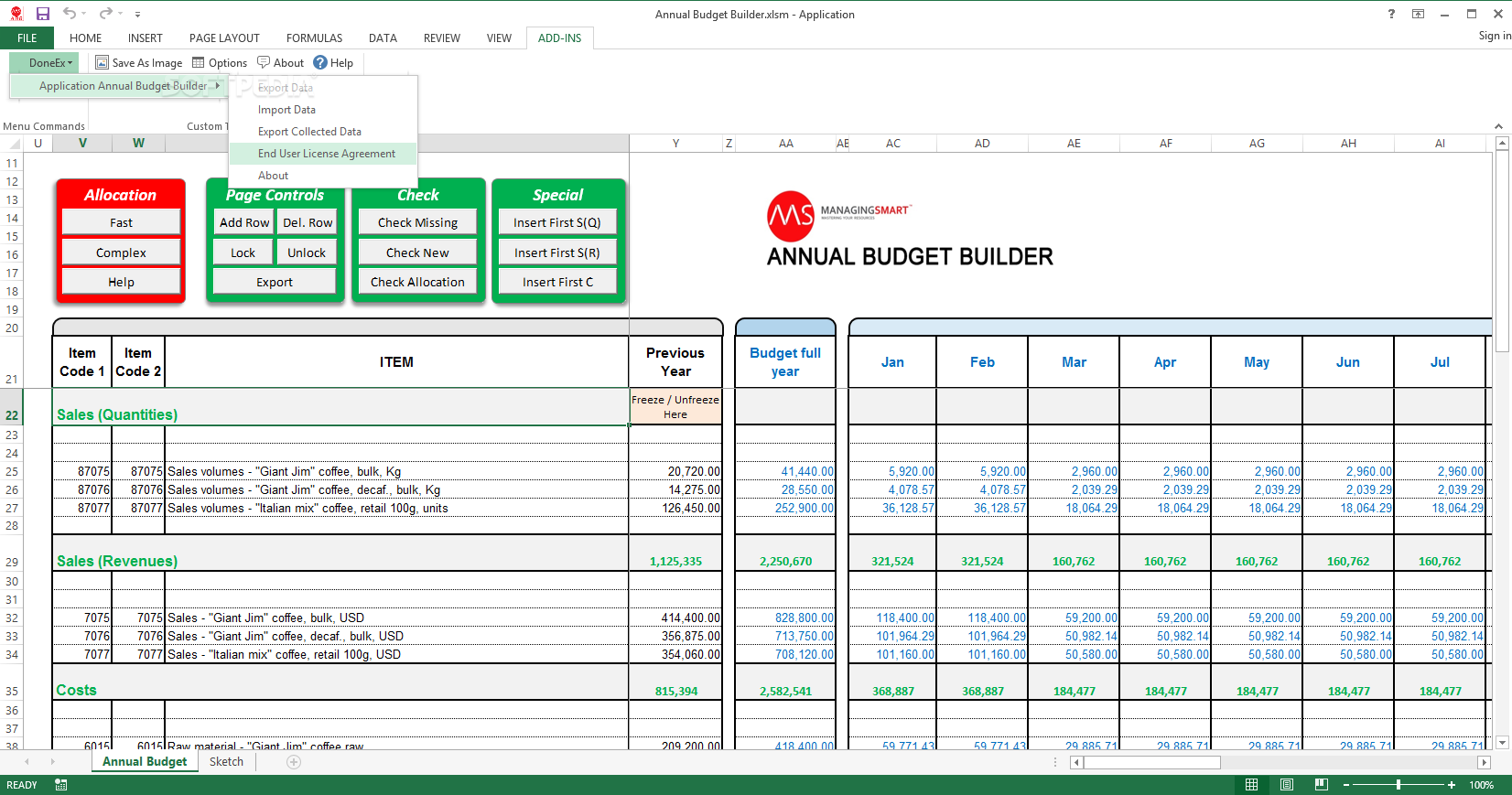The height and width of the screenshot is (795, 1512).
Task: Switch to Page Break Preview icon
Action: [x=1321, y=785]
